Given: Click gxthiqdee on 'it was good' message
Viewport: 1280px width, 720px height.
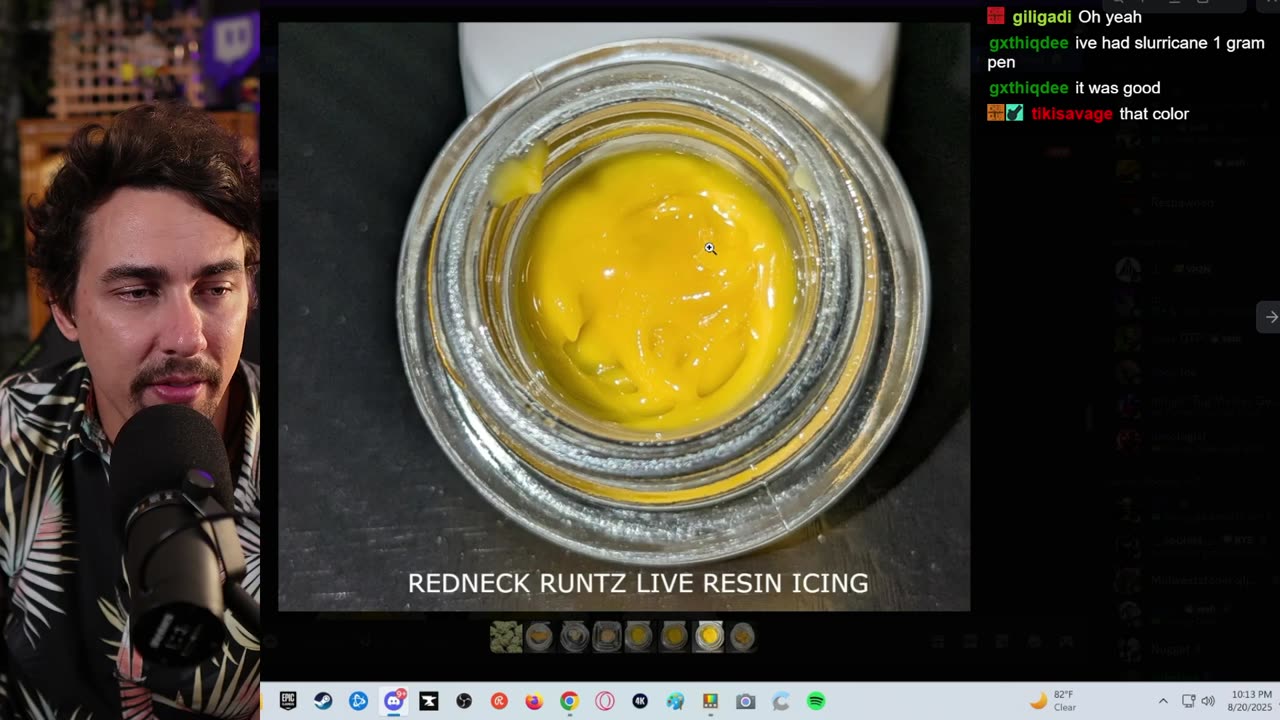Looking at the screenshot, I should pyautogui.click(x=1028, y=88).
